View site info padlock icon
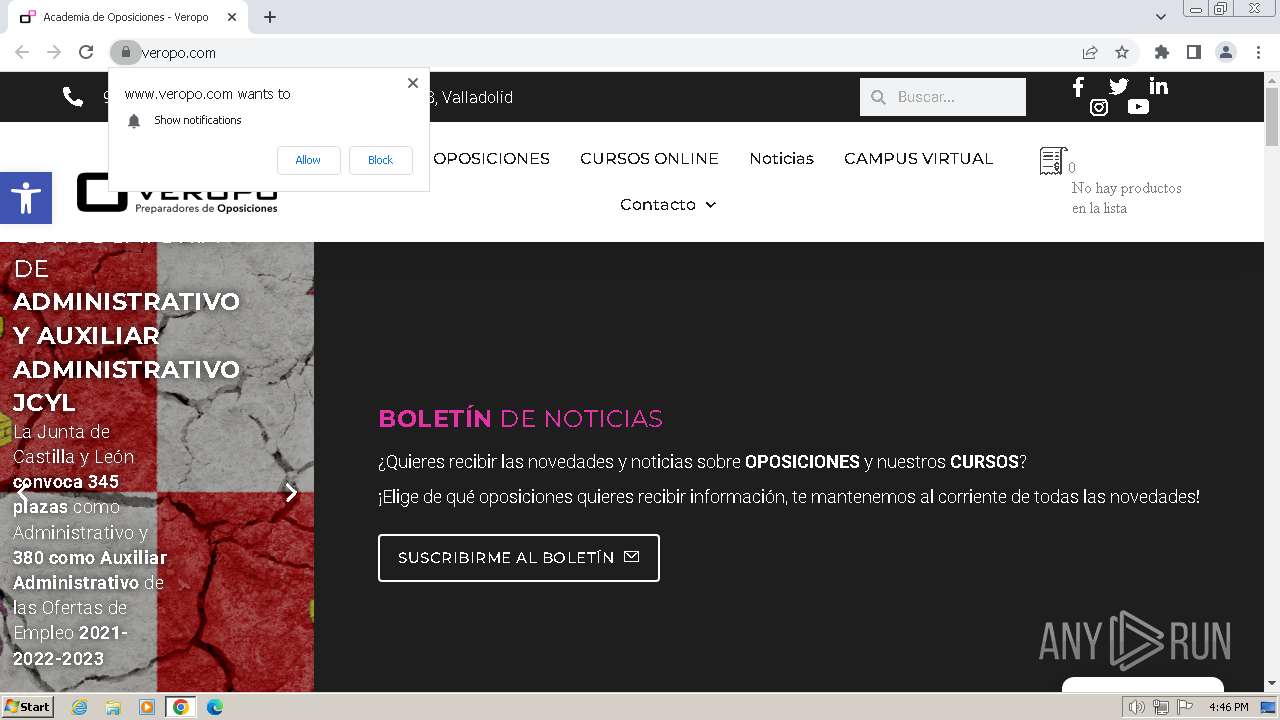This screenshot has width=1280, height=720. click(125, 52)
